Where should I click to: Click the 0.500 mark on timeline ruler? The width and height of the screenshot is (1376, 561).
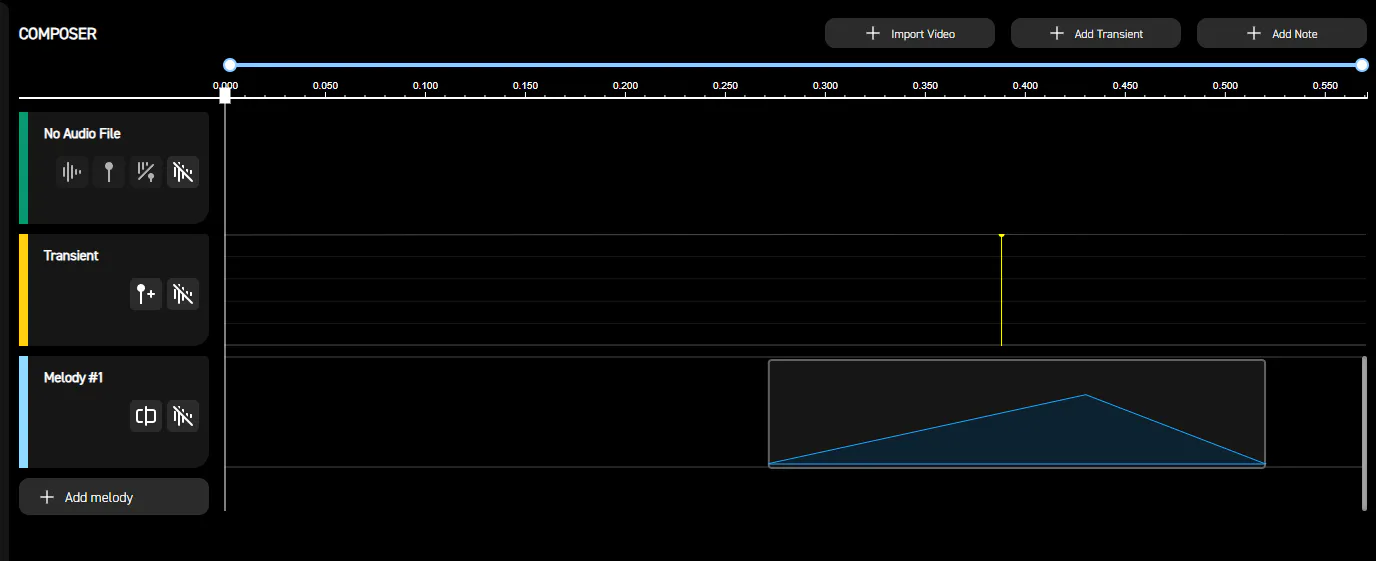point(1225,86)
